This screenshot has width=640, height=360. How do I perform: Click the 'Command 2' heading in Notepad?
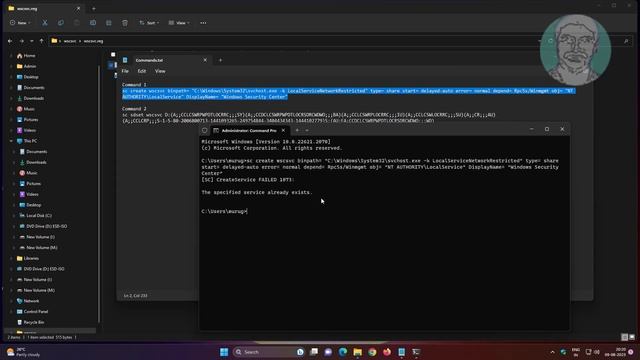134,109
